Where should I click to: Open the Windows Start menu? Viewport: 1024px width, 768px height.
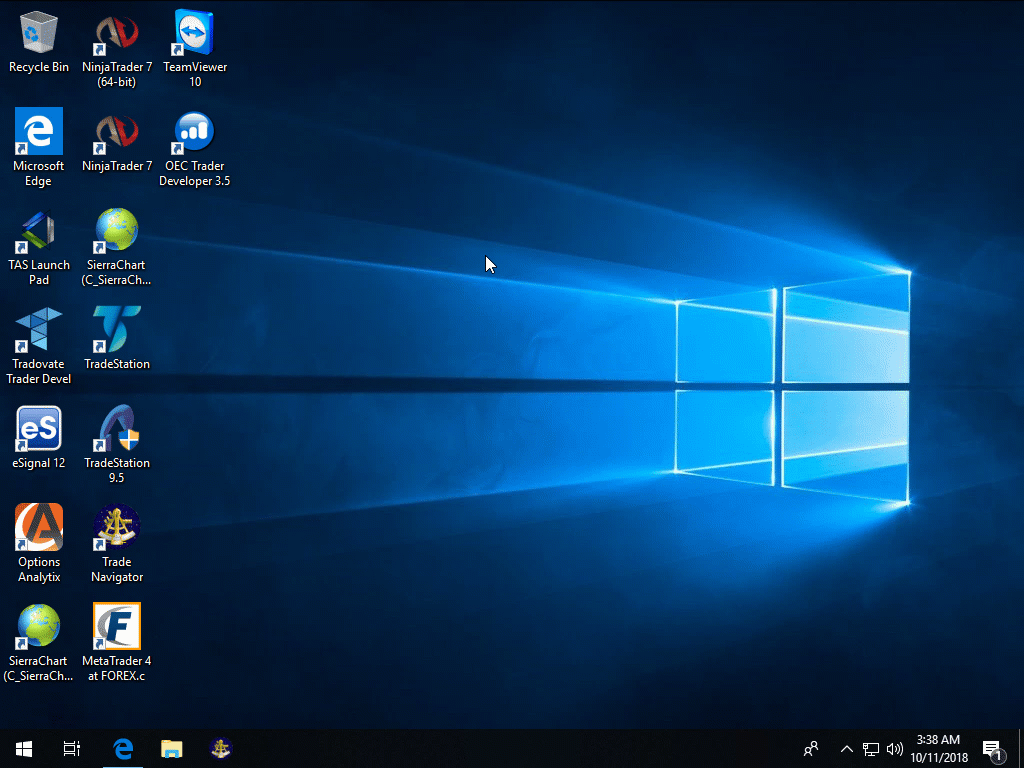[24, 748]
